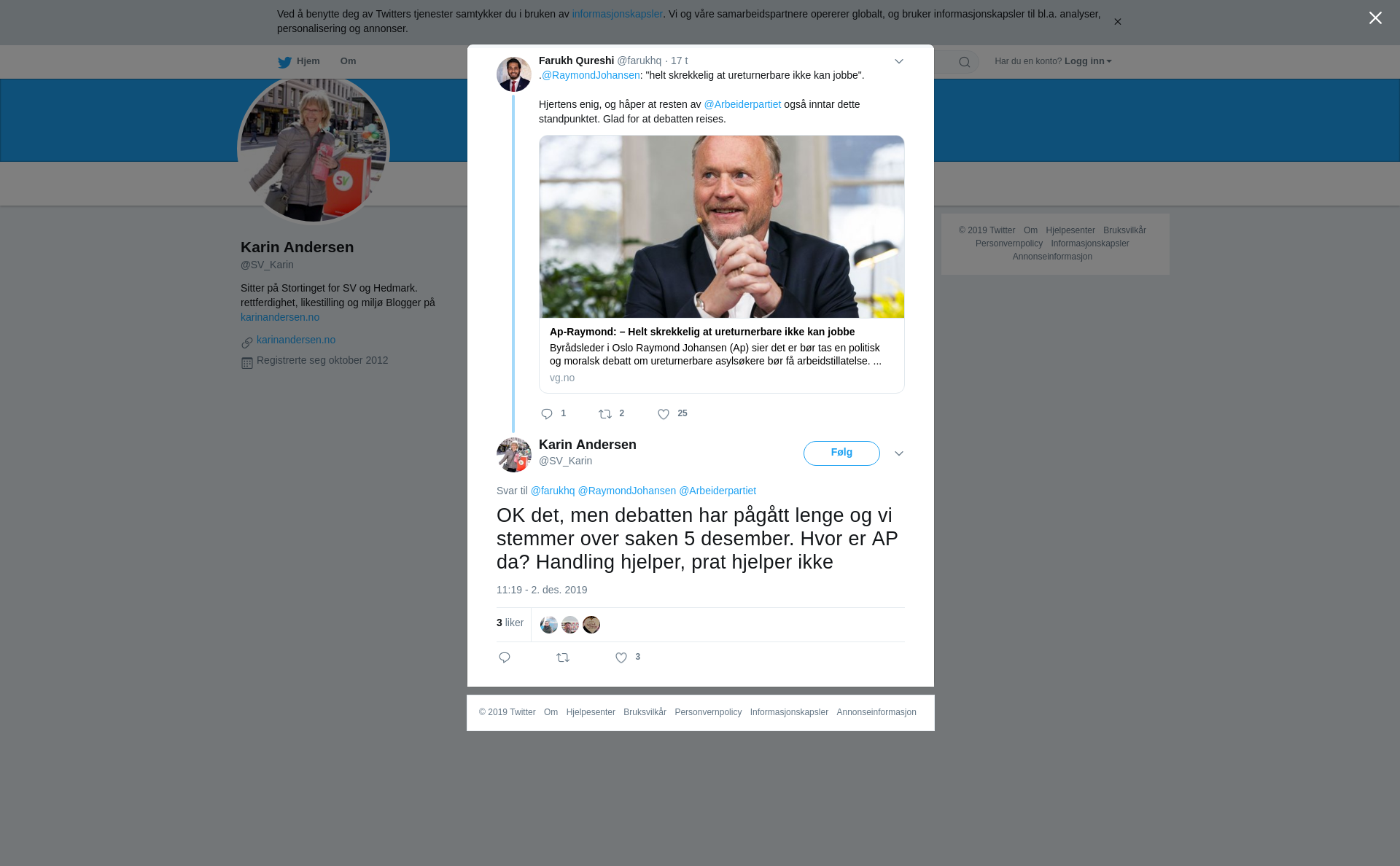Retweet Farukh Qureshi's tweet
This screenshot has width=1400, height=866.
tap(605, 414)
